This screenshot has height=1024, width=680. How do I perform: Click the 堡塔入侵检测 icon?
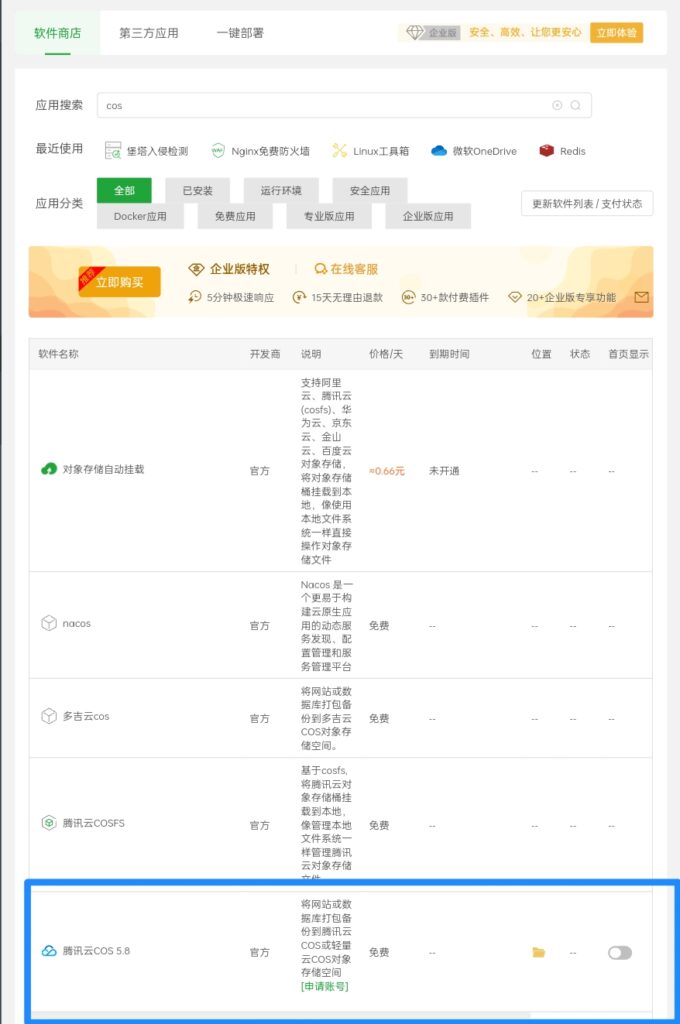pos(113,151)
